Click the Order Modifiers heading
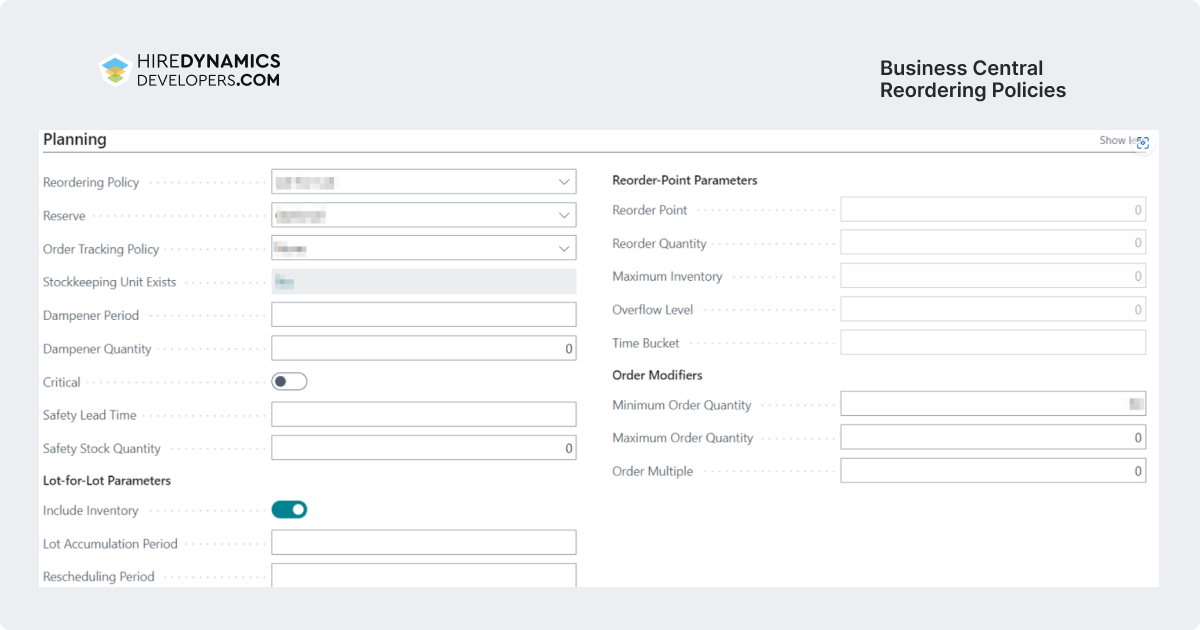Viewport: 1200px width, 630px height. click(657, 375)
